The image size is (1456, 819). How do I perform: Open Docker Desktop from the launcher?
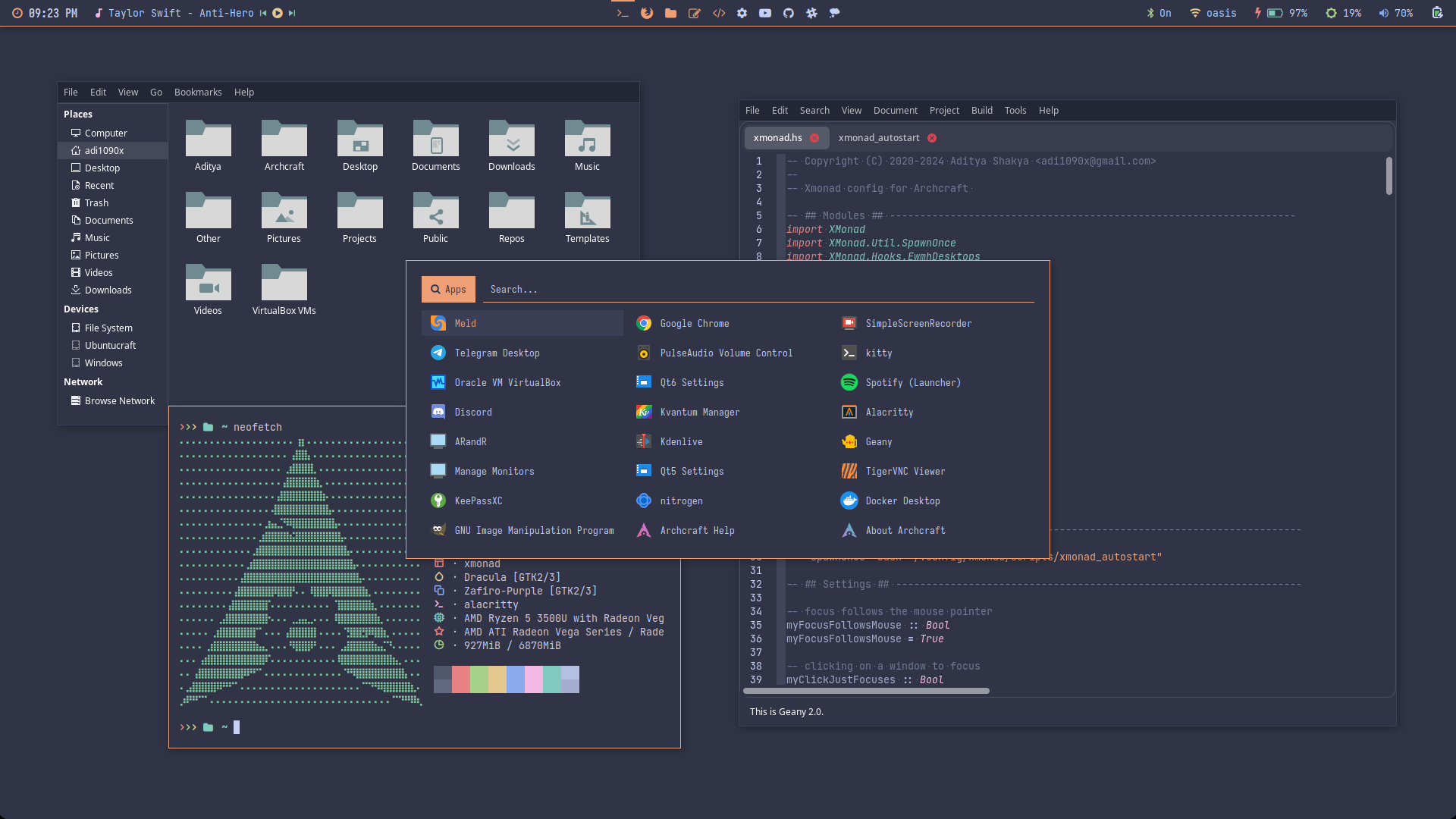coord(902,500)
